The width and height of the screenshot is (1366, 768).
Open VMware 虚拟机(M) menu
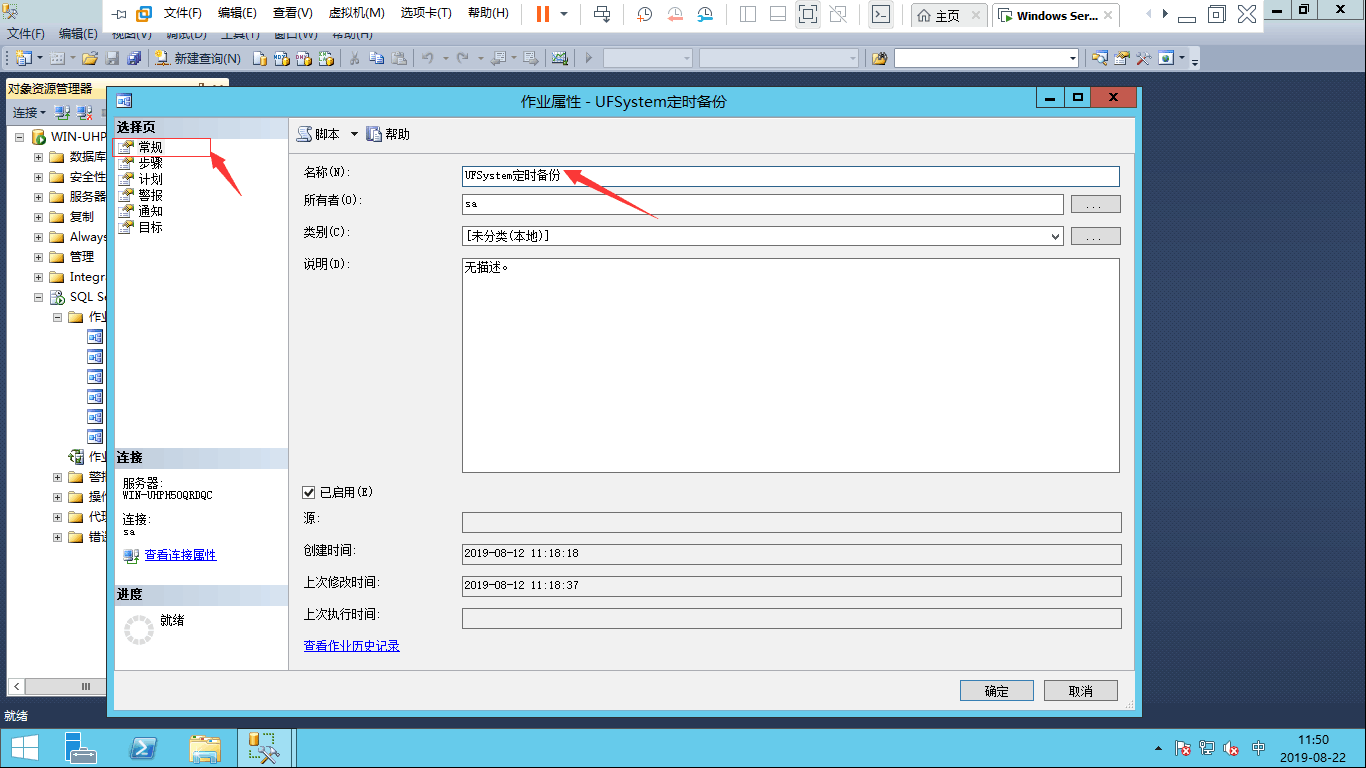[356, 14]
